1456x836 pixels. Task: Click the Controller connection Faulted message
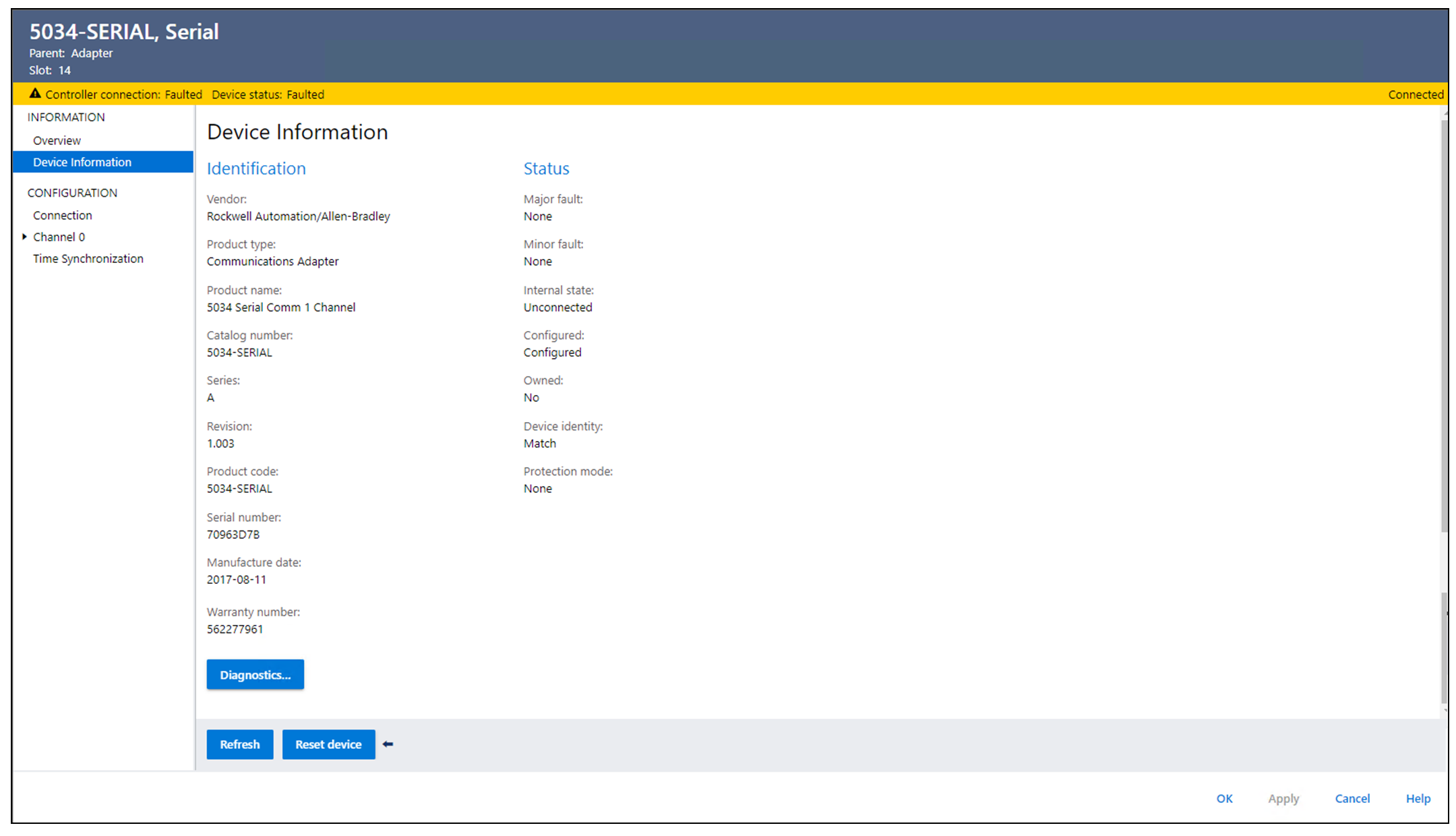pos(123,94)
